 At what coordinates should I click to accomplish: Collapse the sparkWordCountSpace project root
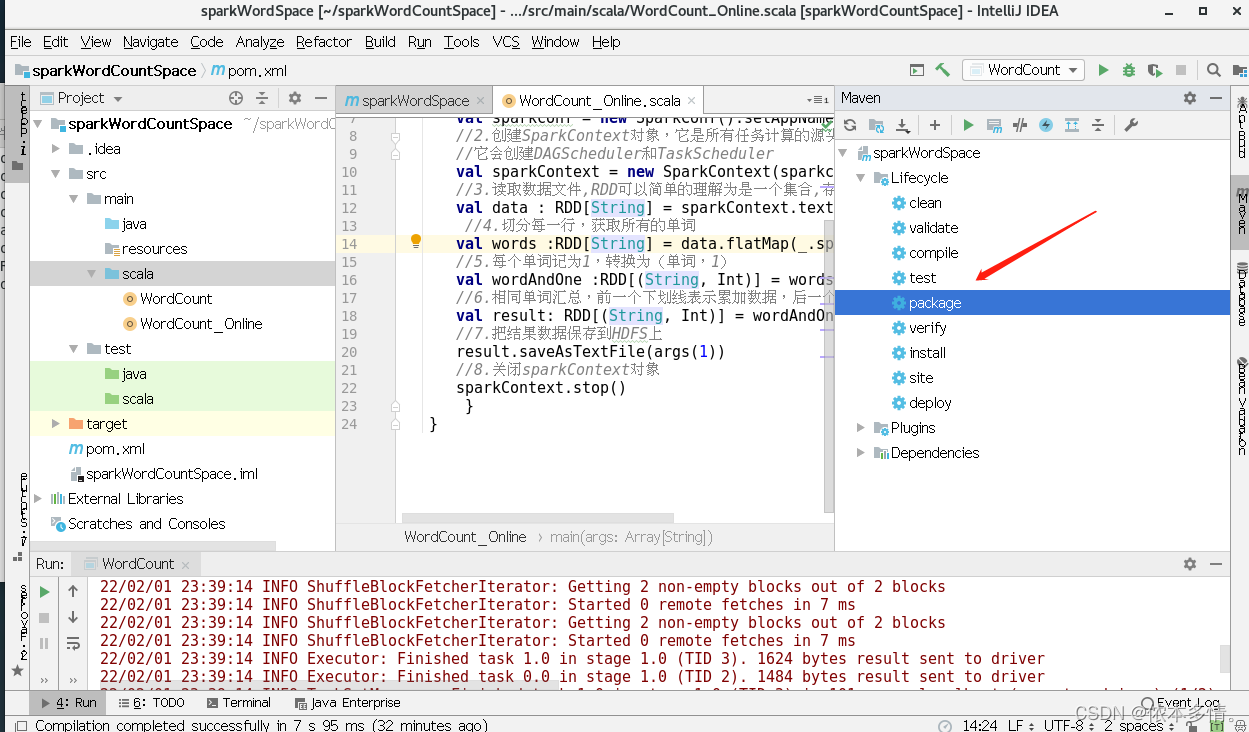(39, 124)
